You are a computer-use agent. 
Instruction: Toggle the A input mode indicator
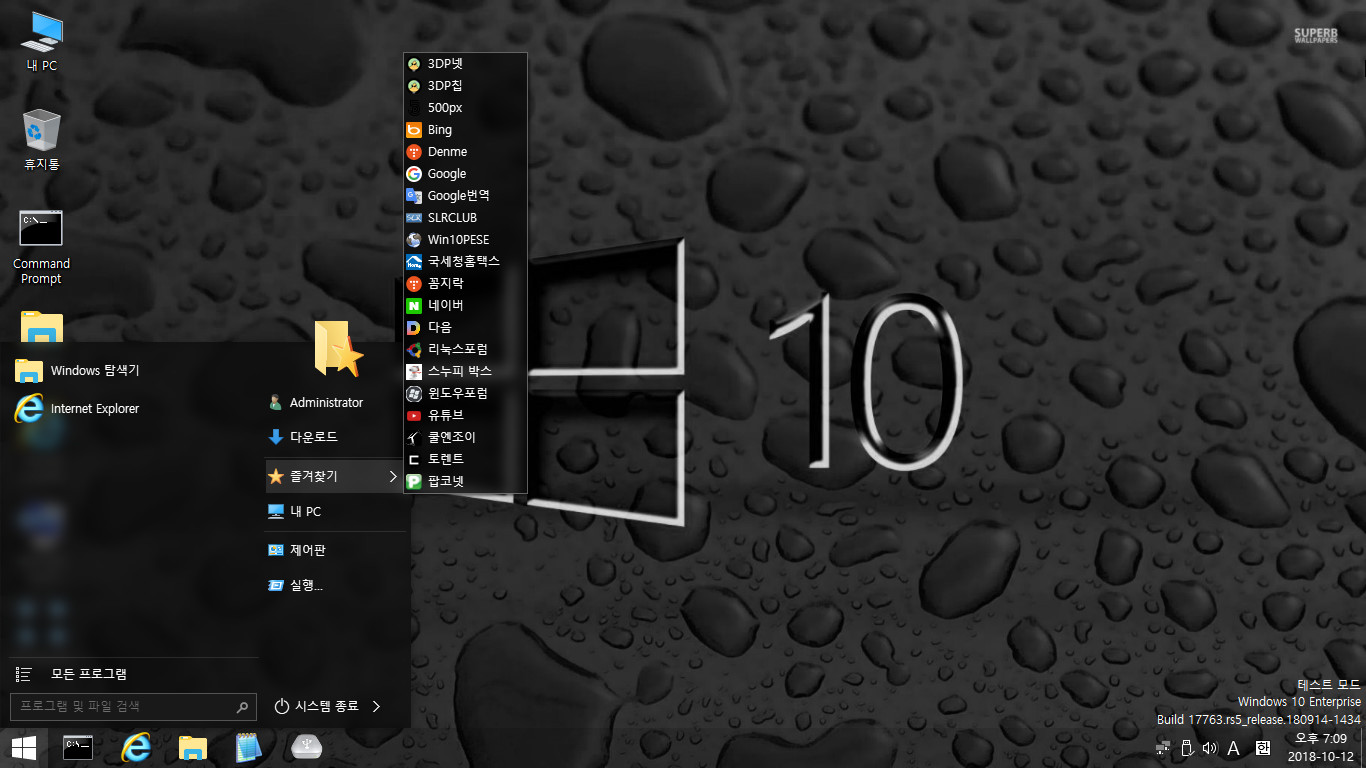[1233, 748]
